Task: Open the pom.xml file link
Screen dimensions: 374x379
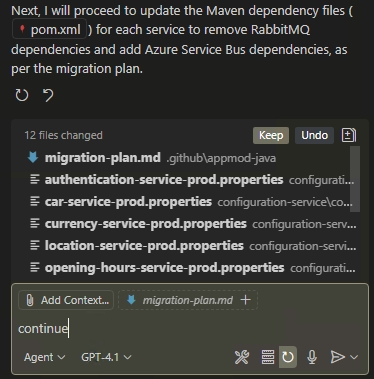Action: [x=50, y=30]
